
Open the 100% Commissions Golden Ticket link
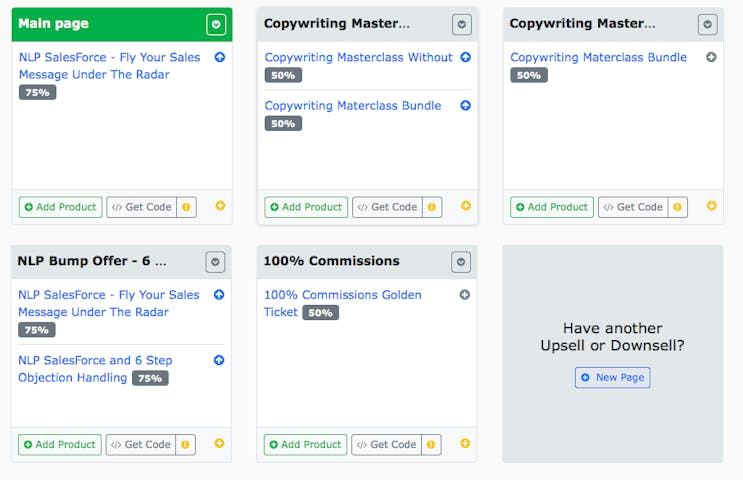(x=342, y=295)
